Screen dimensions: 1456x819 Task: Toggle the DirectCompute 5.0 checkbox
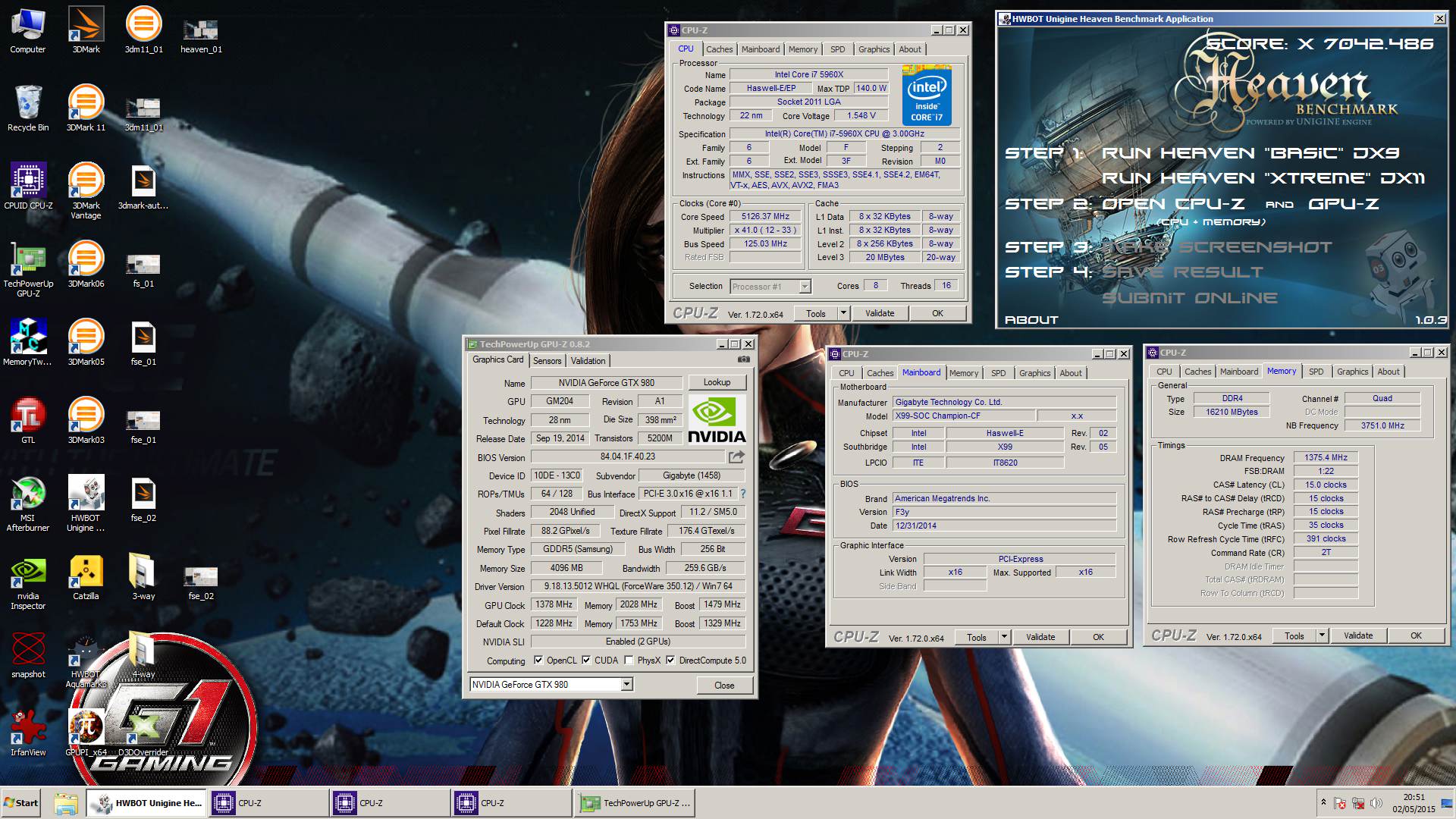click(670, 660)
